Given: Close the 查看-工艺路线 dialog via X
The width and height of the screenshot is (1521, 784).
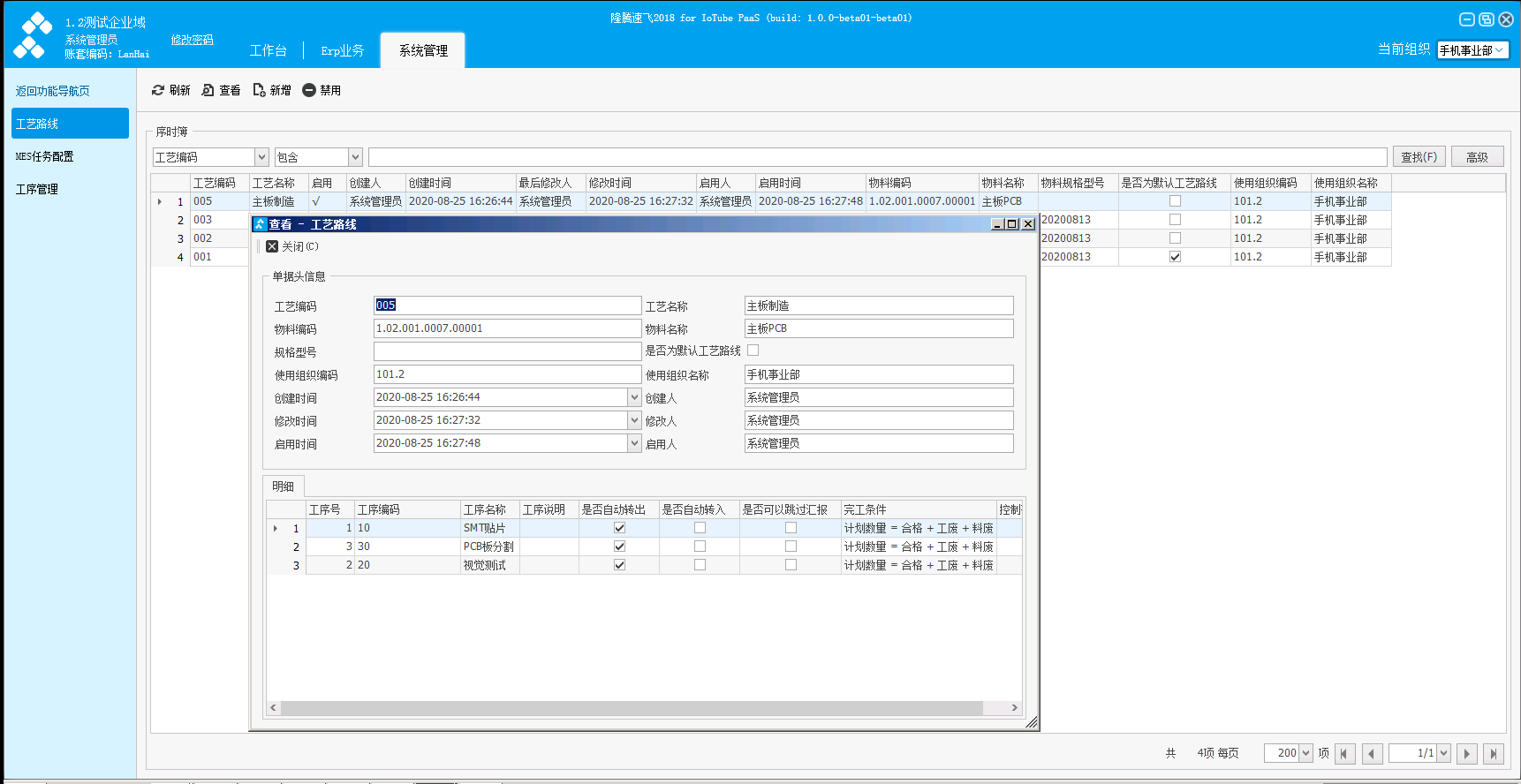Looking at the screenshot, I should [1028, 224].
